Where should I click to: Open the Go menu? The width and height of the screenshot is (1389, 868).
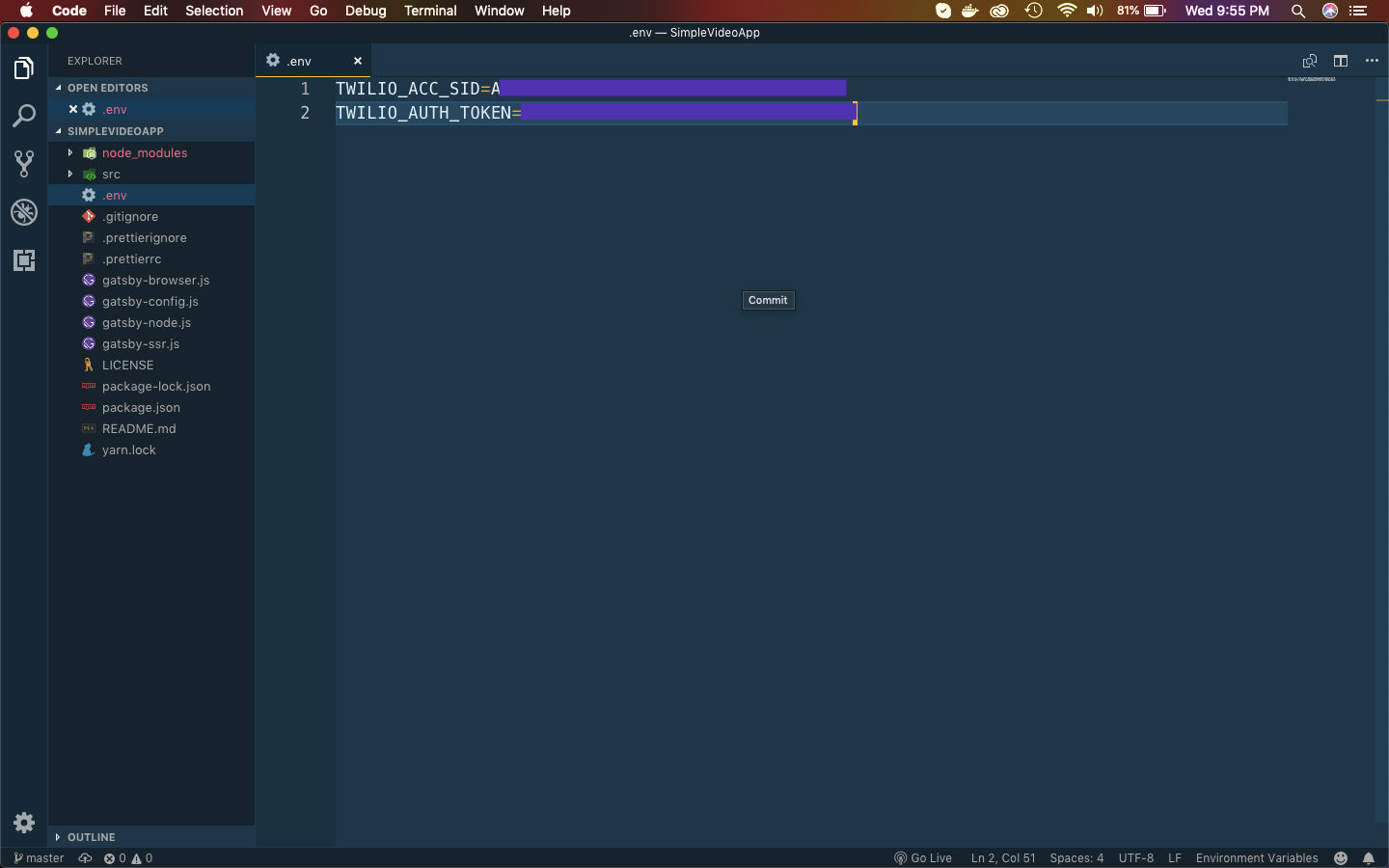coord(318,11)
